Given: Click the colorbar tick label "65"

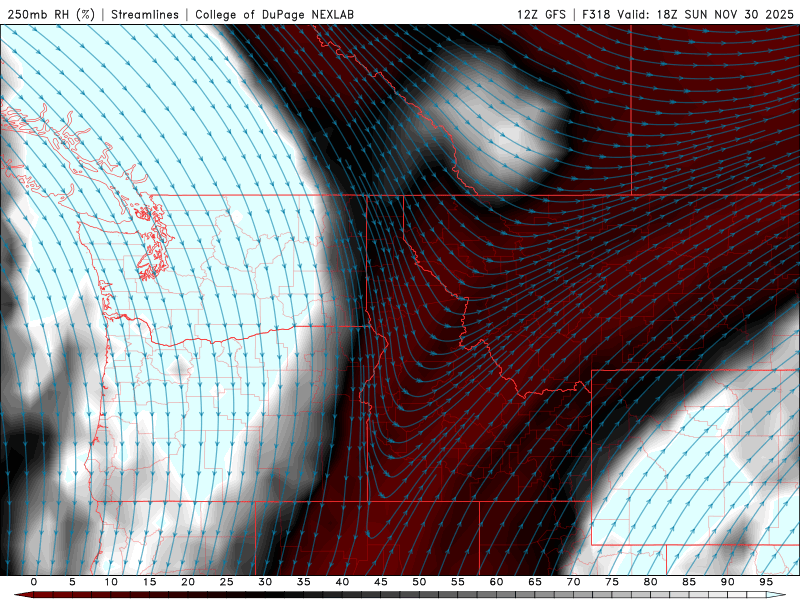Looking at the screenshot, I should 535,582.
